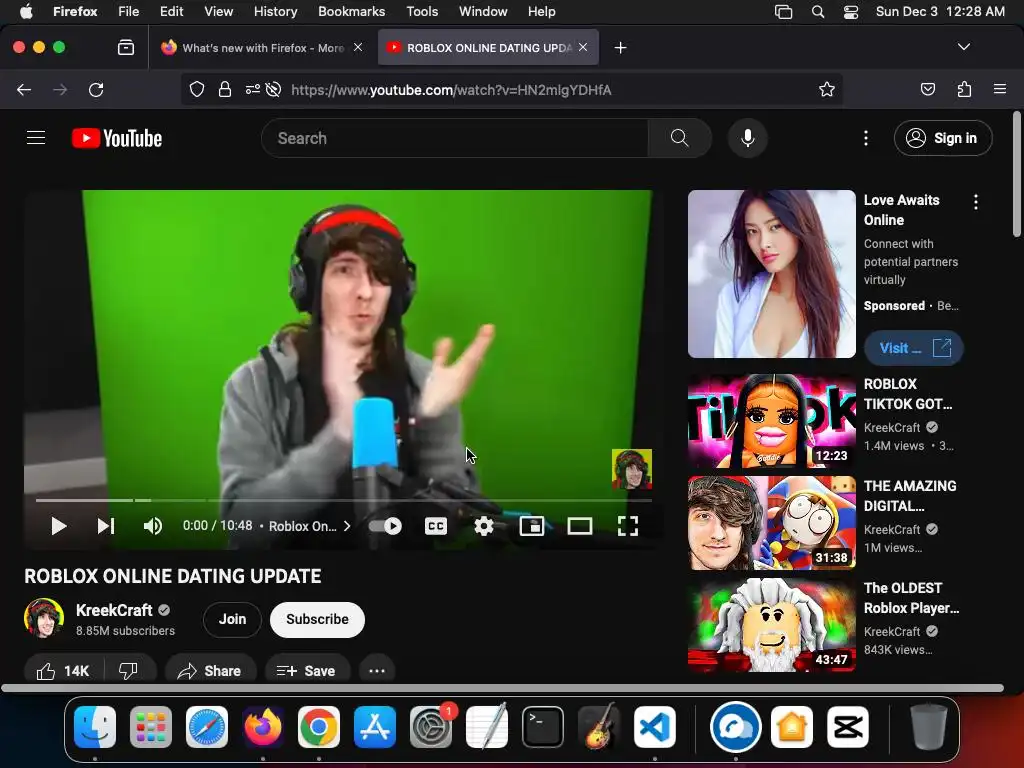
Task: Click the video progress bar
Action: (344, 500)
